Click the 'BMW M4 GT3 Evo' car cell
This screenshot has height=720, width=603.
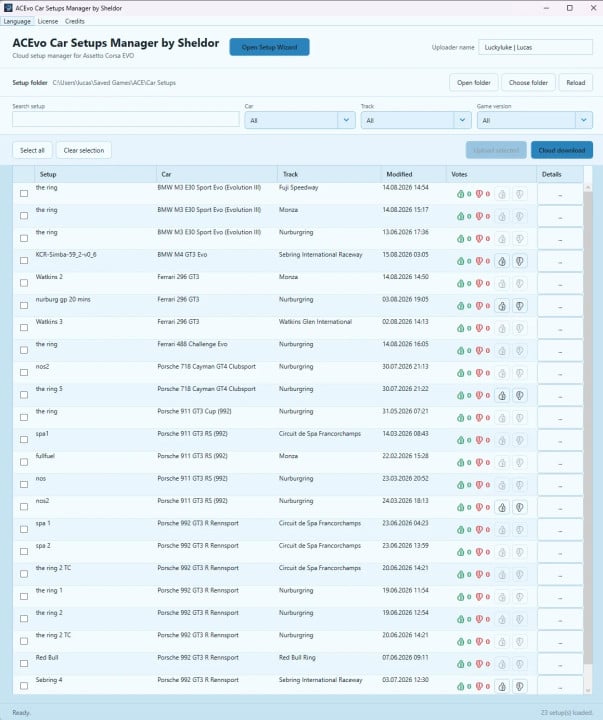[x=182, y=254]
